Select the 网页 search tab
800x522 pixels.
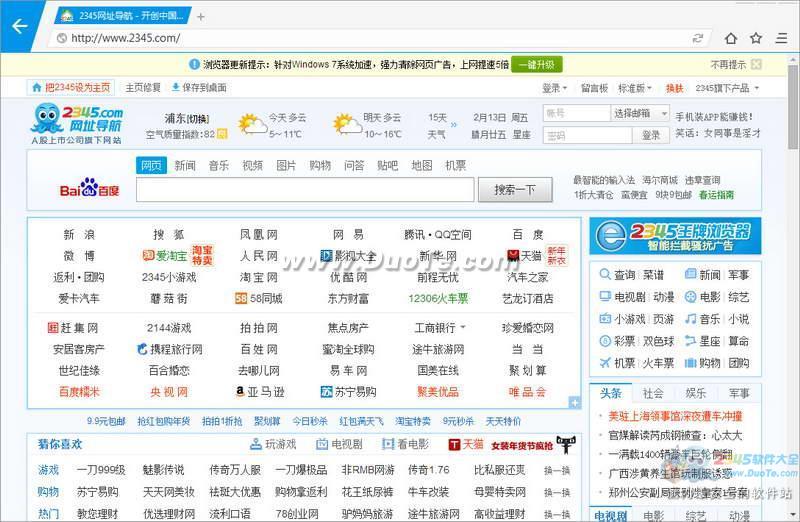coord(151,165)
